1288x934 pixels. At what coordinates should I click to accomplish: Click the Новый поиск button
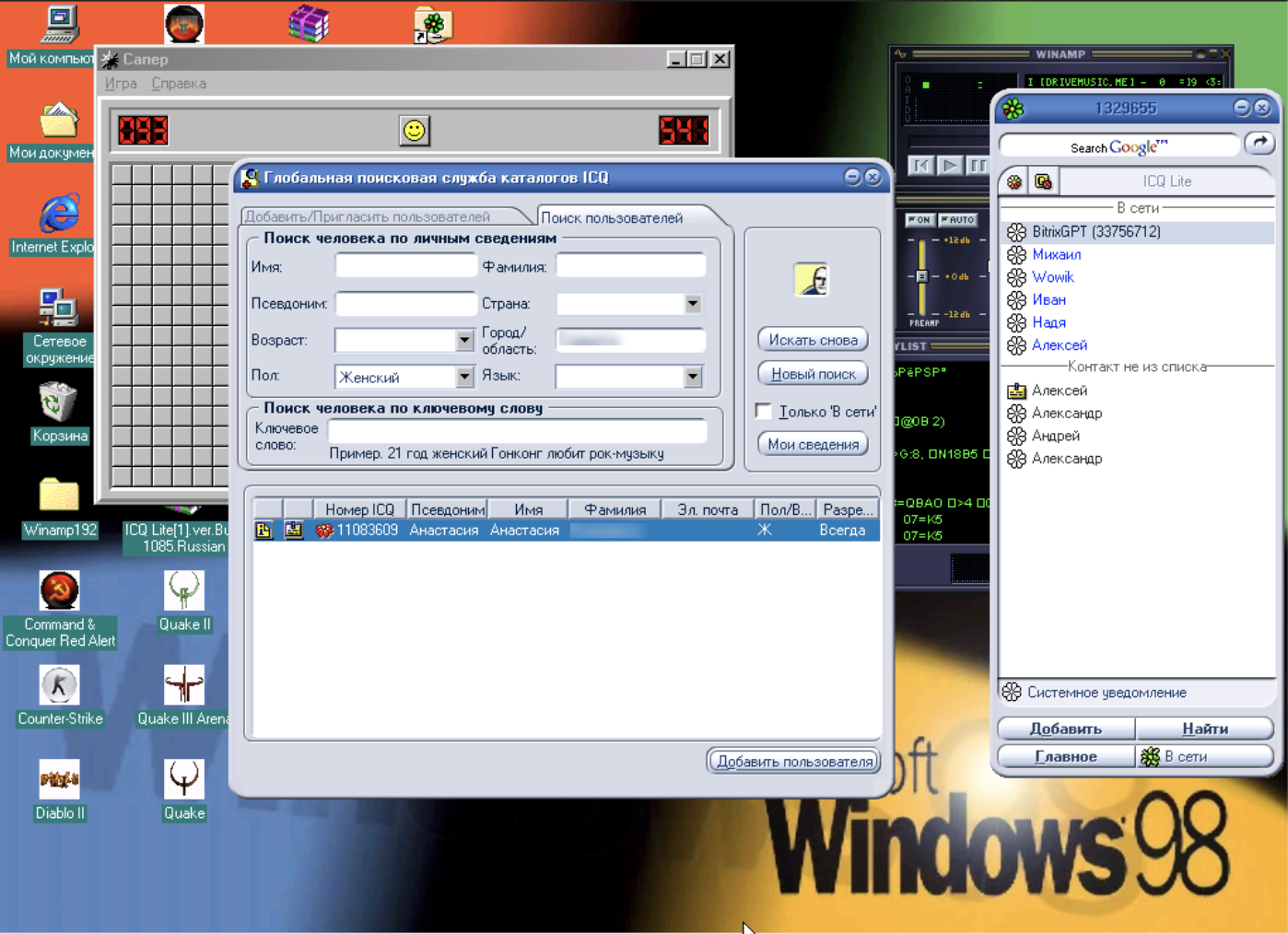(813, 374)
